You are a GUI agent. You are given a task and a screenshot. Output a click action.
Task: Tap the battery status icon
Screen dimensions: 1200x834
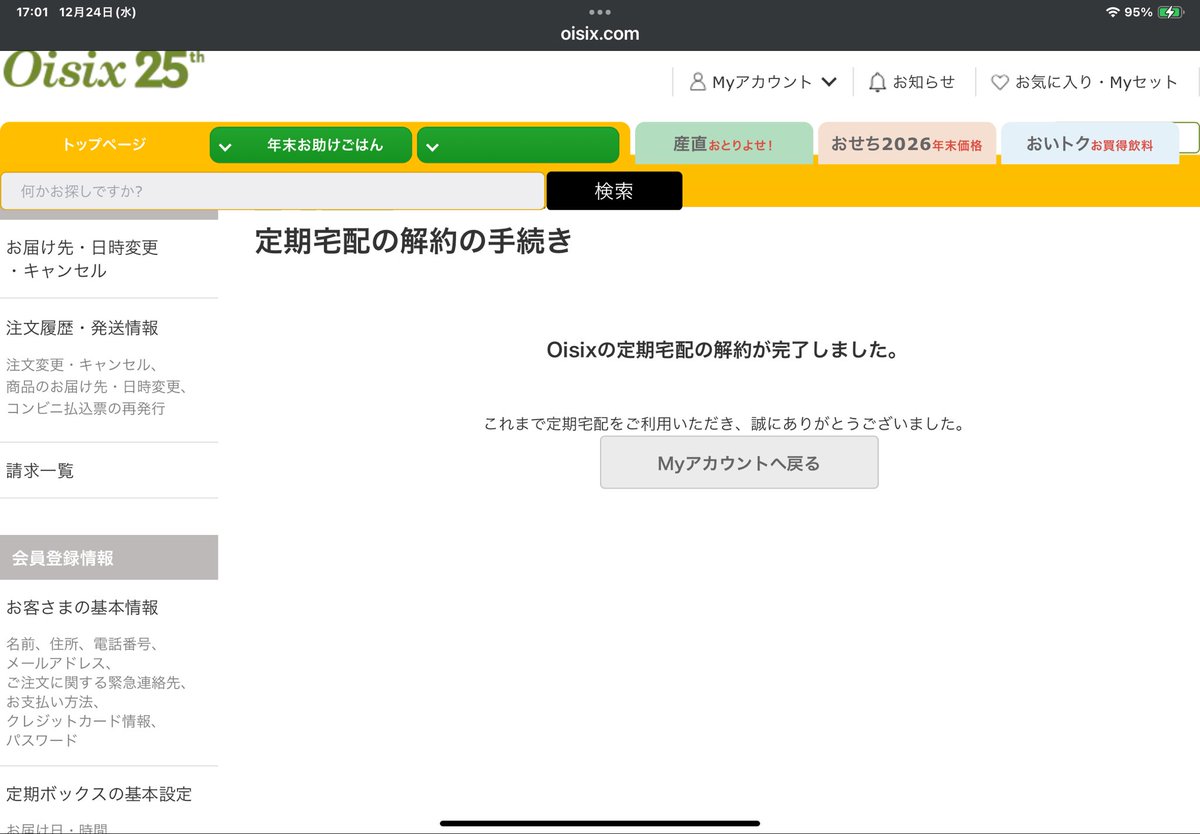[x=1169, y=12]
